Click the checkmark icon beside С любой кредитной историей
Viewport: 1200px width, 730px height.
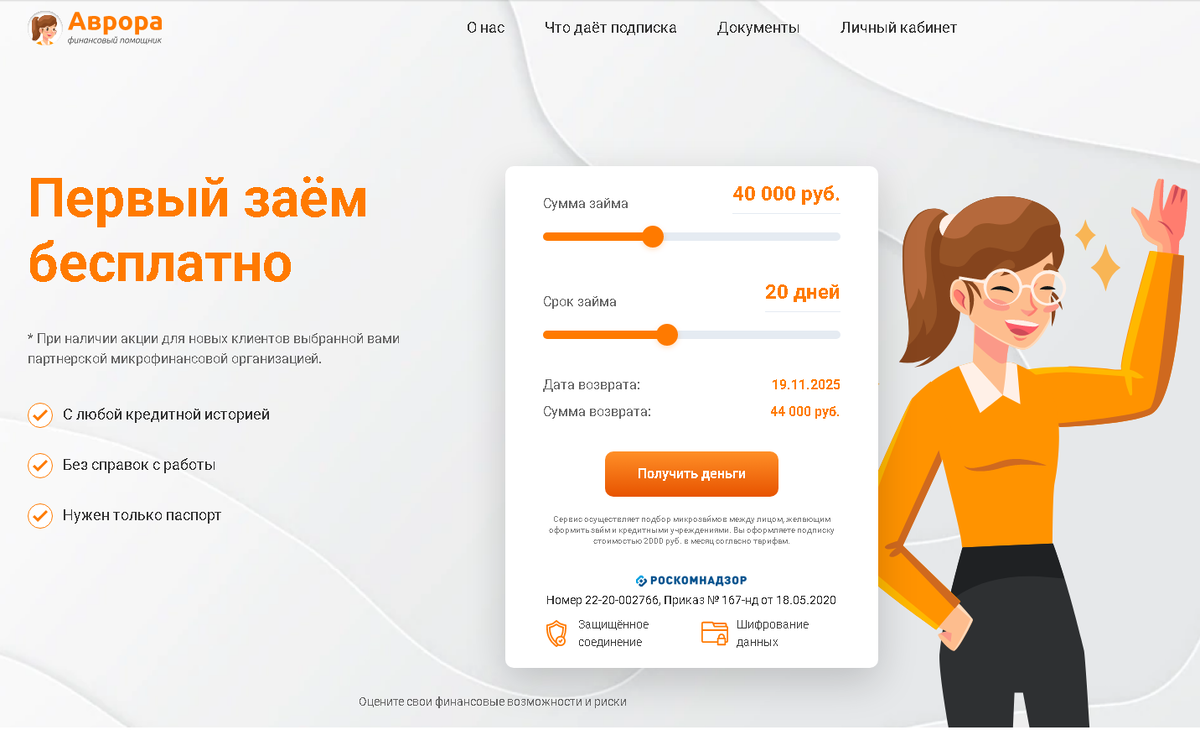40,414
